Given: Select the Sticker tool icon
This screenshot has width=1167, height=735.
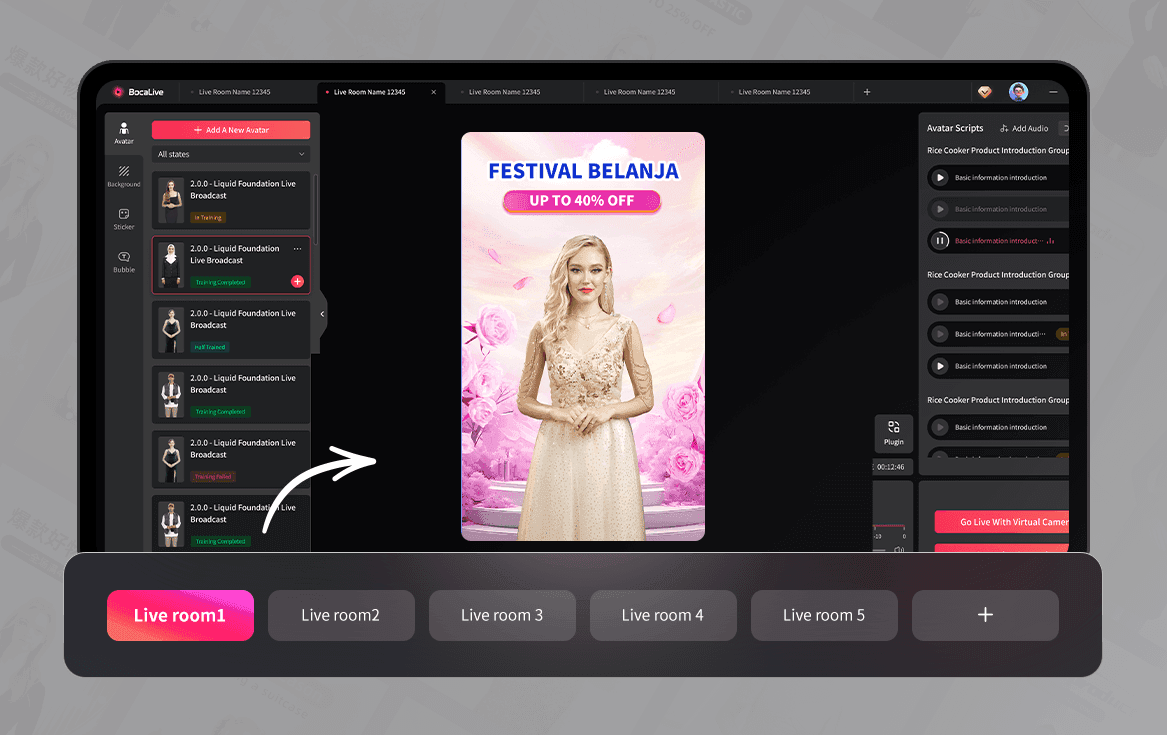Looking at the screenshot, I should [x=124, y=219].
